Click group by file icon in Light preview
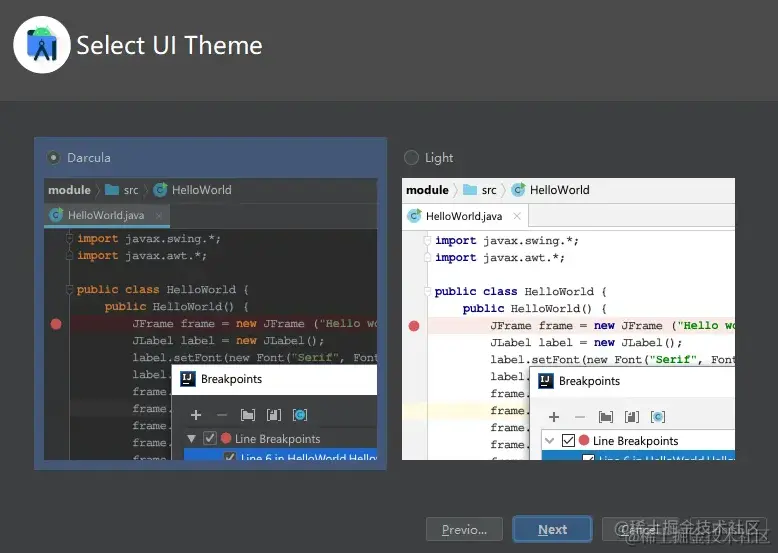 [x=632, y=417]
